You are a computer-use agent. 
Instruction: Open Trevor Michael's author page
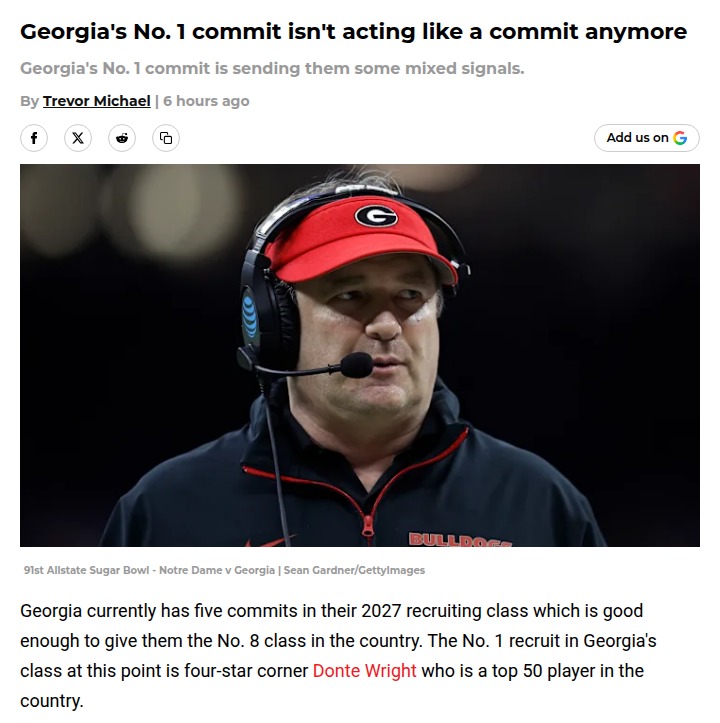tap(97, 101)
